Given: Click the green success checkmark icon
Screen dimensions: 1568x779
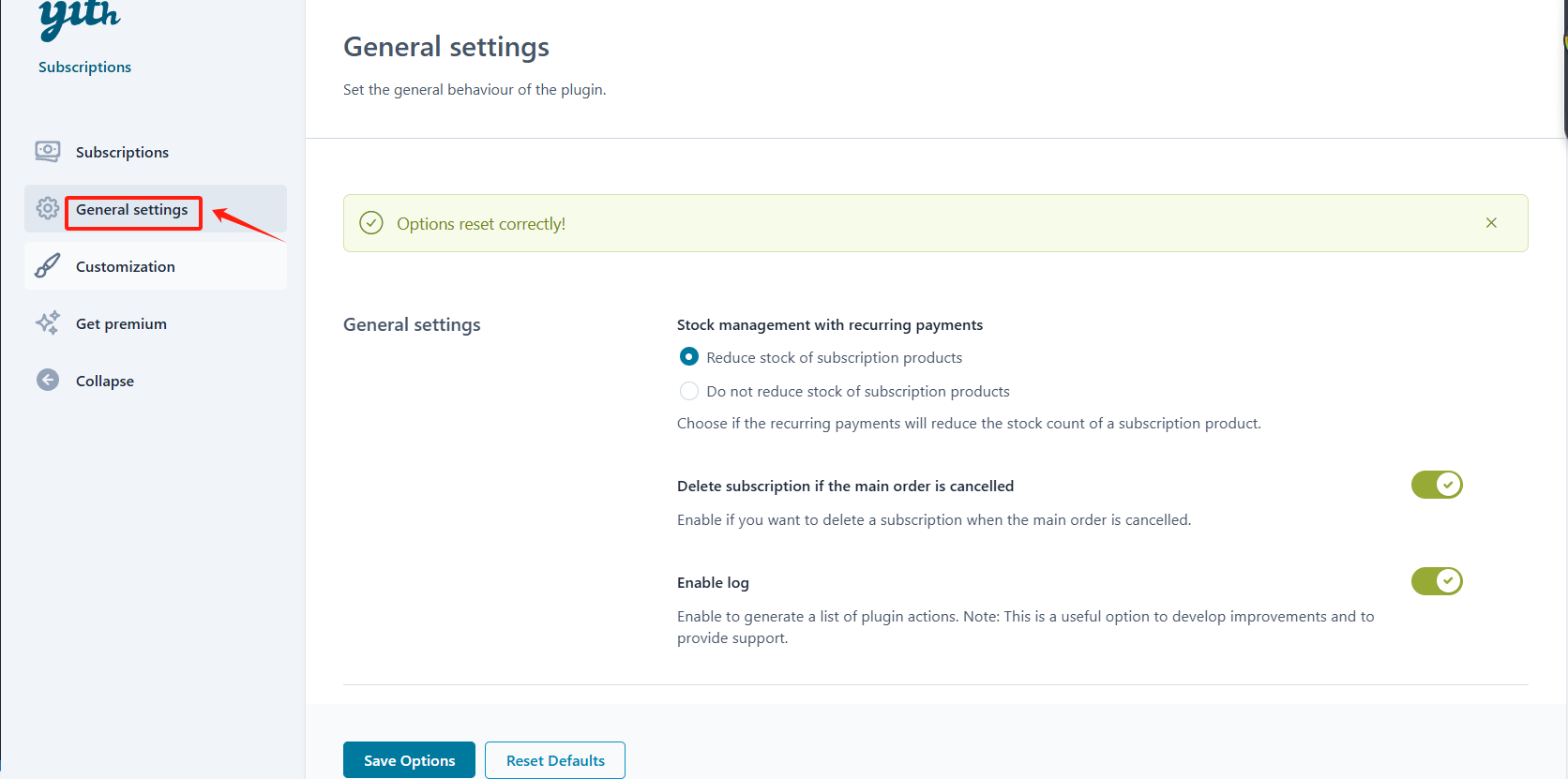Looking at the screenshot, I should 371,223.
